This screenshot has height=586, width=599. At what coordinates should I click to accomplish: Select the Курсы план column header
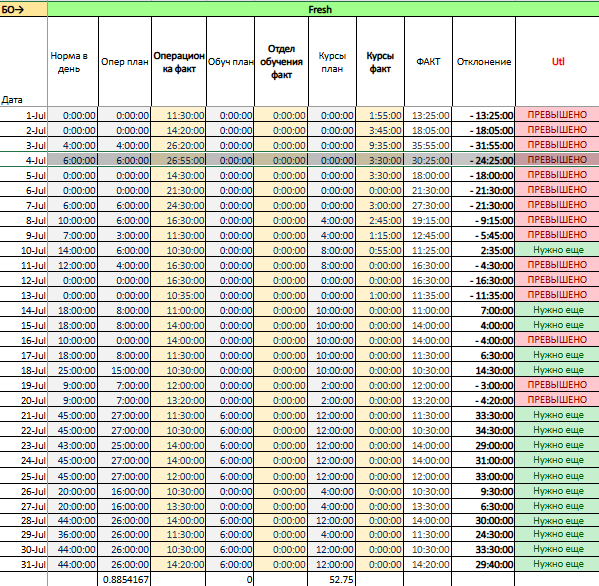point(332,62)
